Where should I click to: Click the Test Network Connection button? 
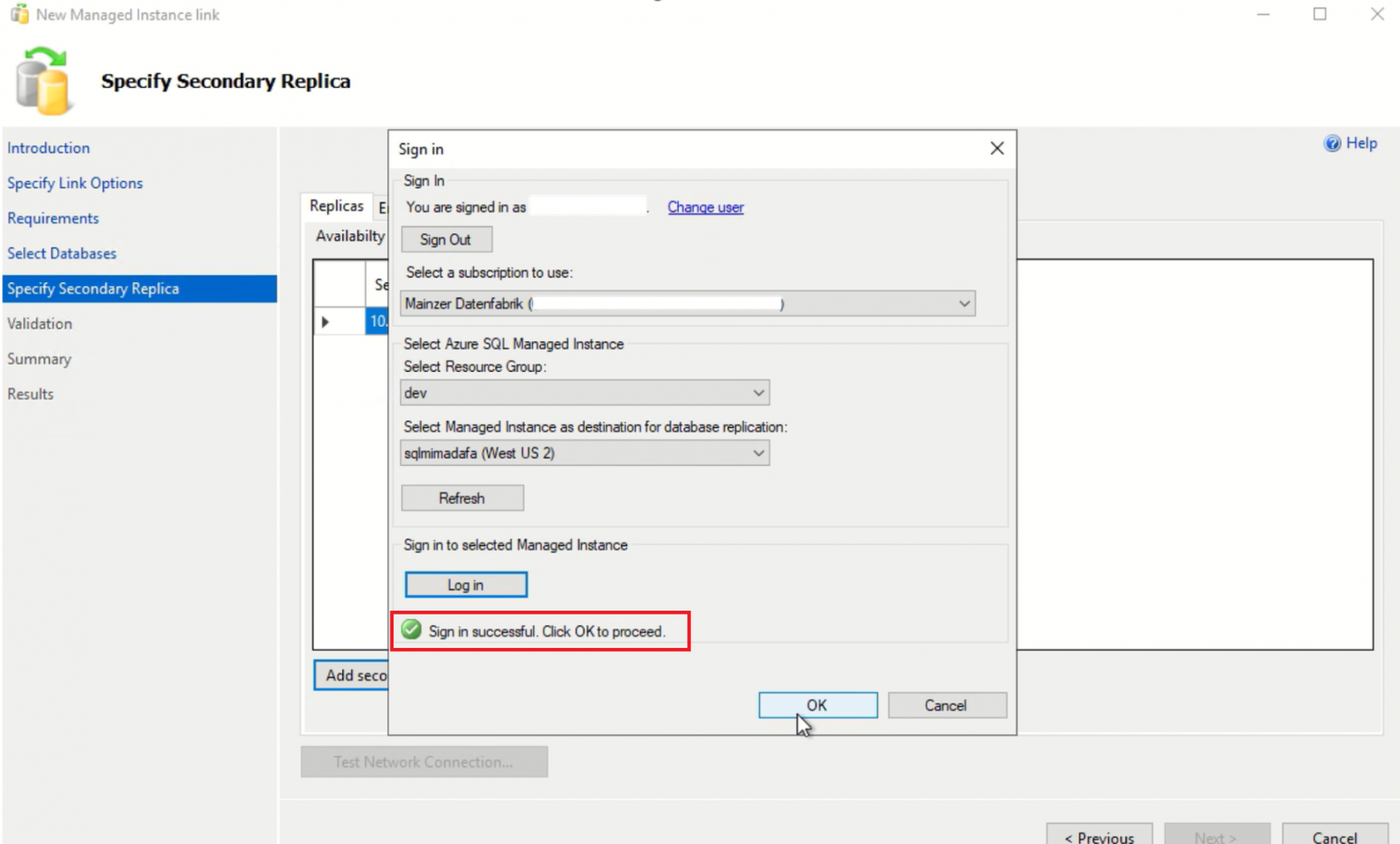[424, 762]
